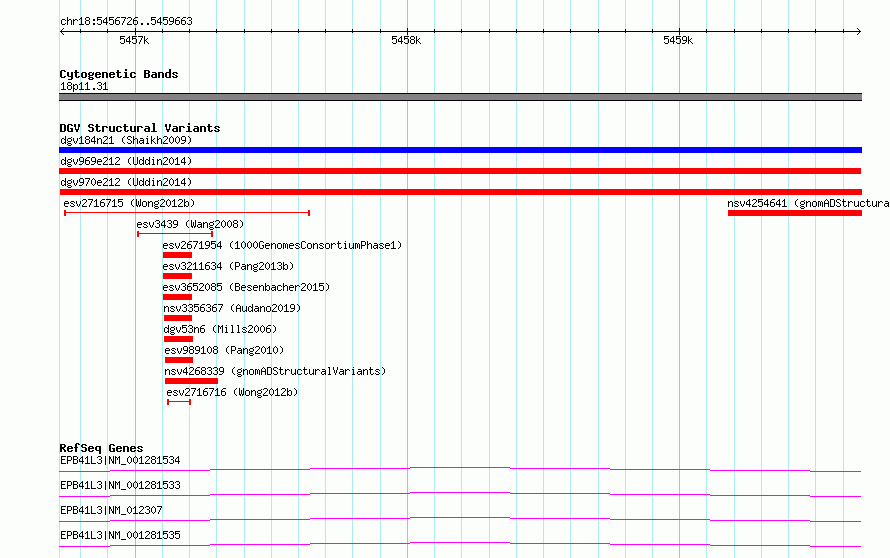Click the esv3439 thin range line

[x=175, y=234]
